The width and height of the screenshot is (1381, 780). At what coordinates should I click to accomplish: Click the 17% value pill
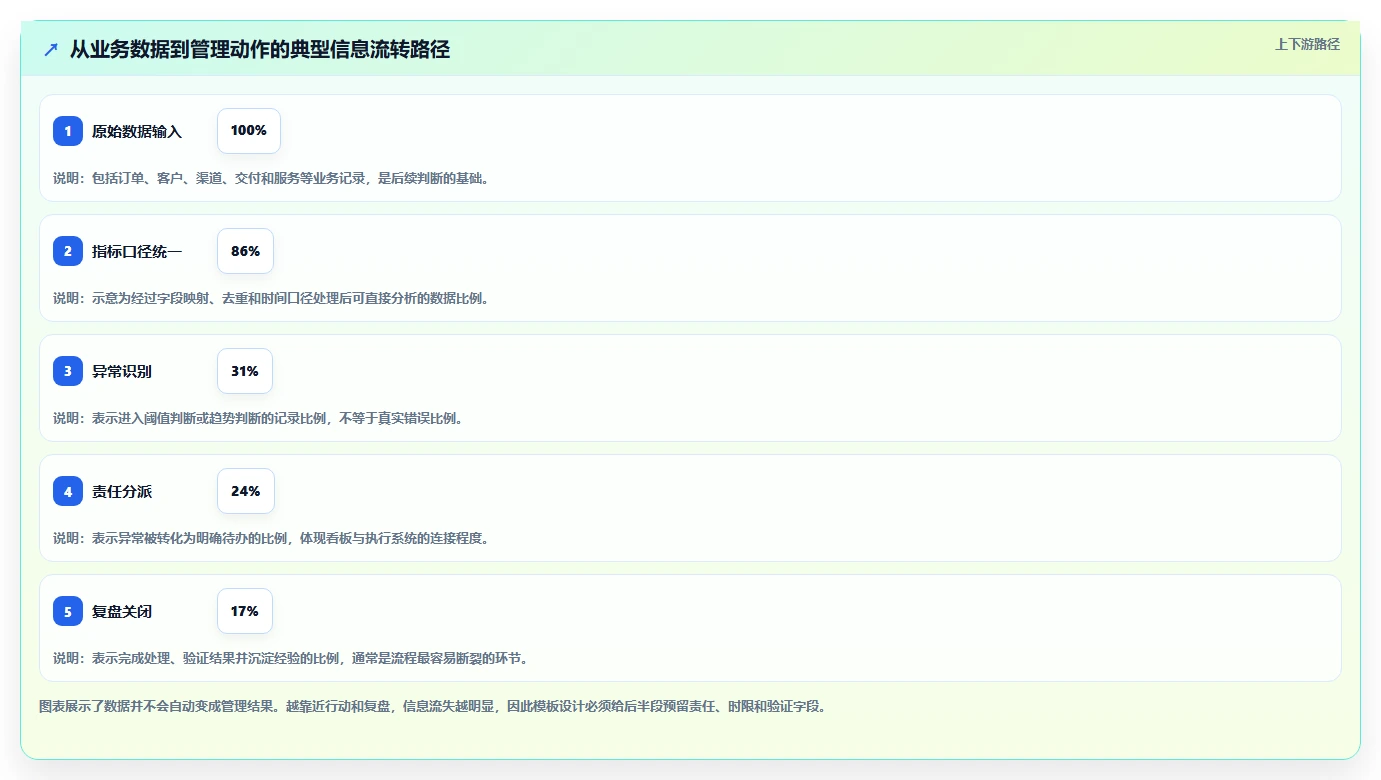245,611
